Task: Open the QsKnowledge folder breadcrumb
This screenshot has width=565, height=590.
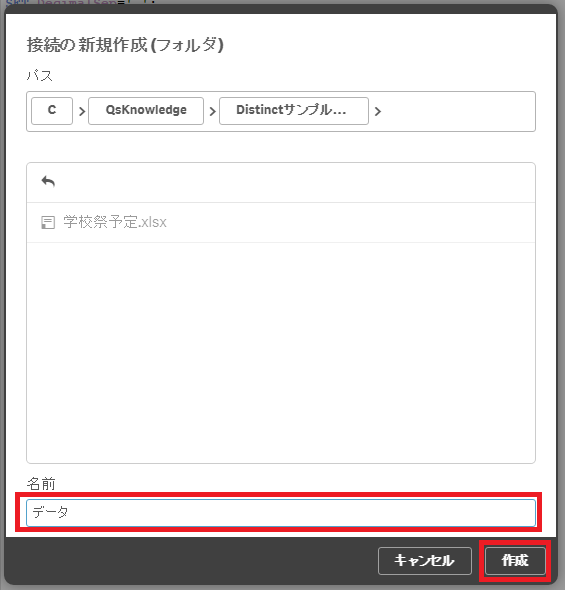Action: click(x=146, y=111)
